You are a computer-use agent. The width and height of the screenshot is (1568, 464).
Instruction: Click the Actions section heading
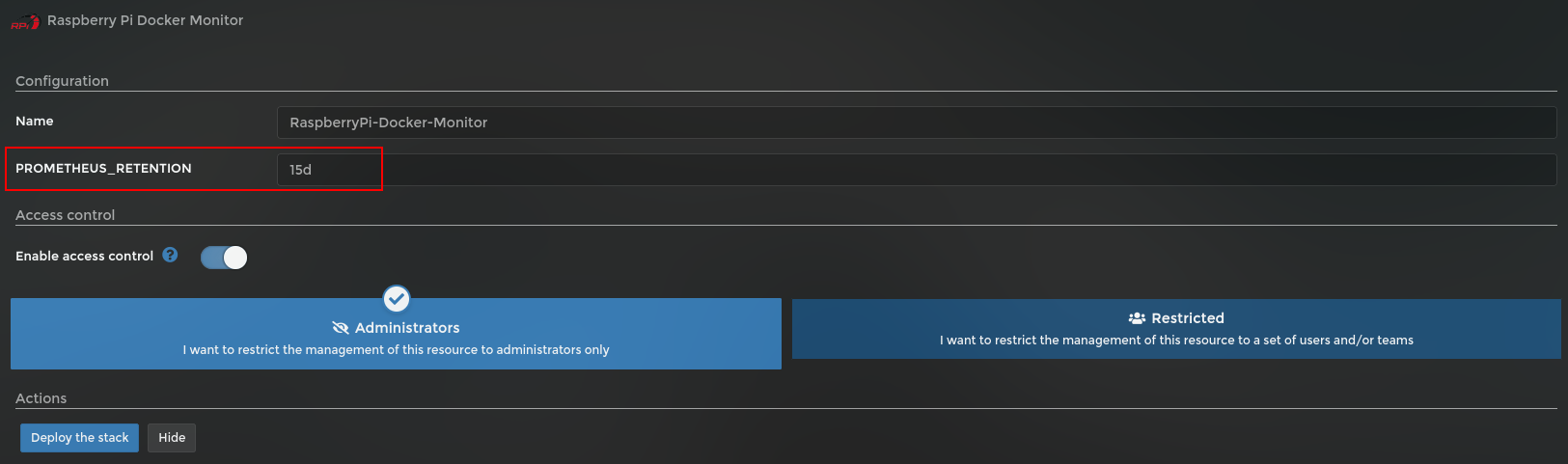tap(41, 398)
